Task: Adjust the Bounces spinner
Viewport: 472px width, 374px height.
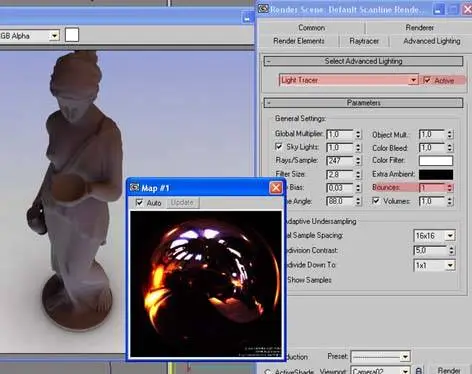Action: click(450, 188)
